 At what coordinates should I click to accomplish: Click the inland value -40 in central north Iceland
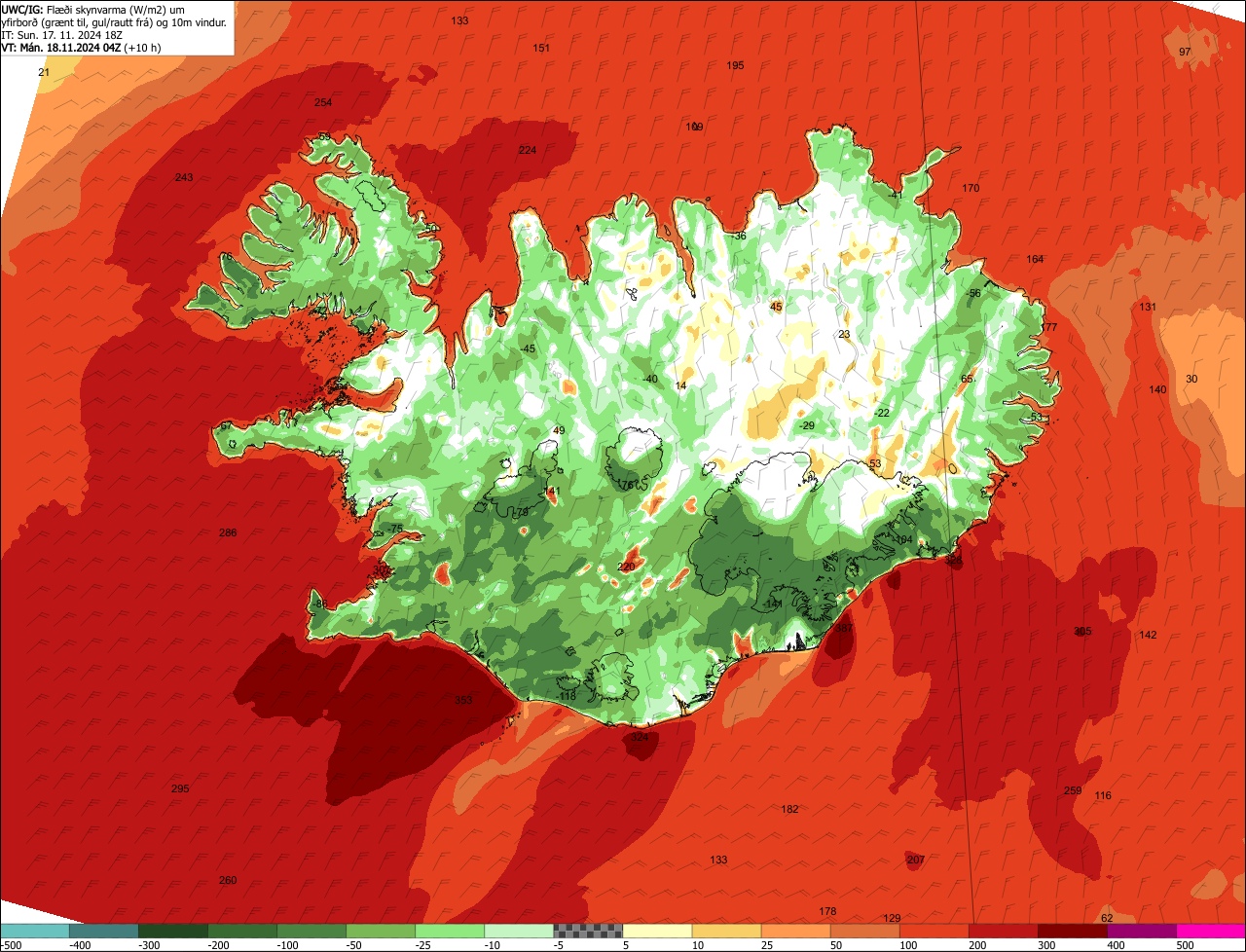click(x=650, y=379)
